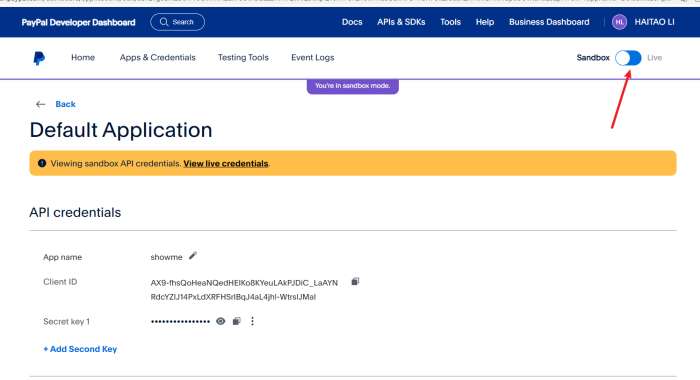Image resolution: width=700 pixels, height=380 pixels.
Task: Open the Home tab
Action: pyautogui.click(x=83, y=58)
